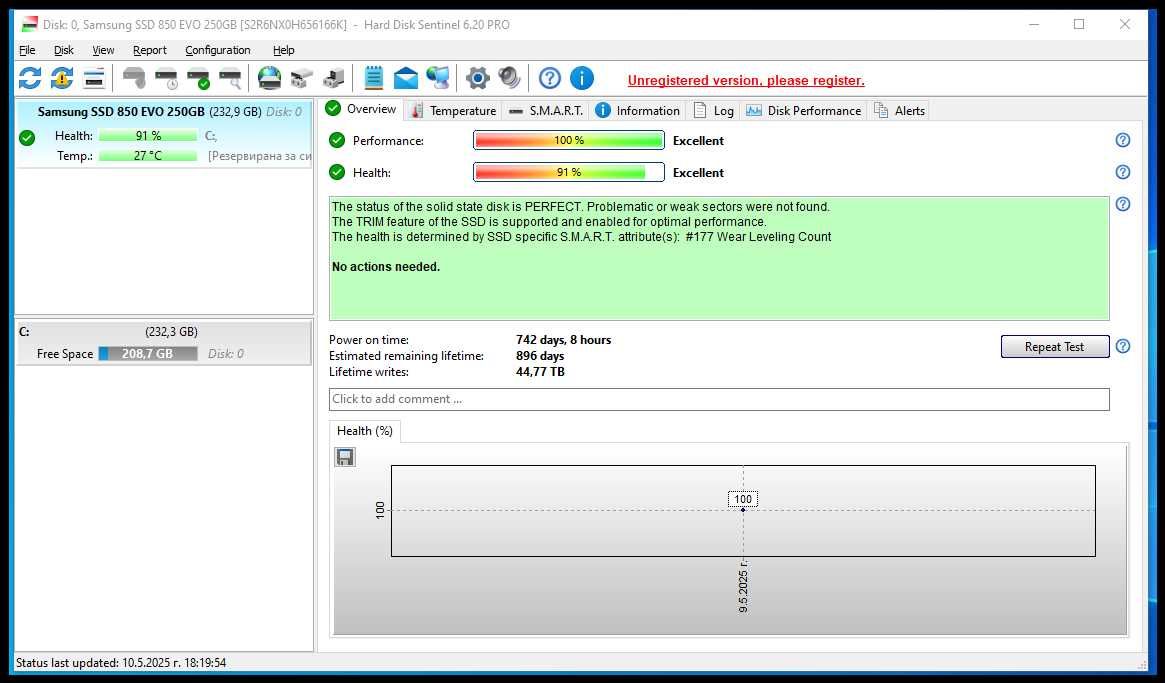Viewport: 1165px width, 683px height.
Task: Switch to the S.M.A.R.T. tab
Action: (546, 111)
